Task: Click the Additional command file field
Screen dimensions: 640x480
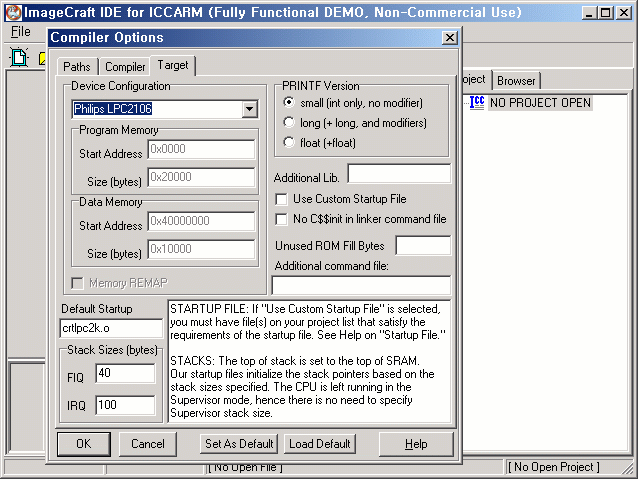Action: [361, 285]
